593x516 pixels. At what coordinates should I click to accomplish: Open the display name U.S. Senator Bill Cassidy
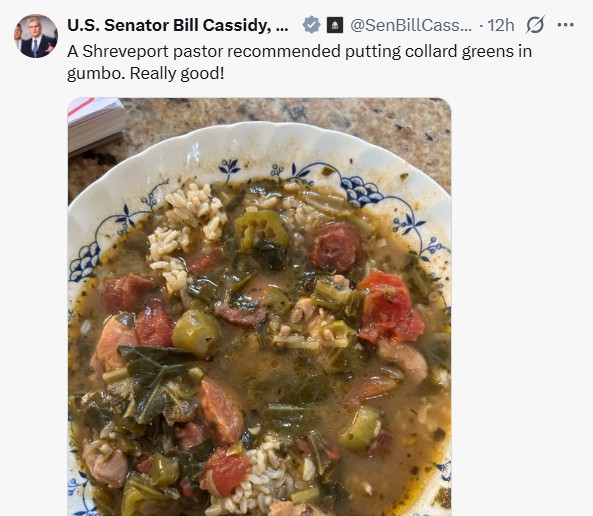(178, 25)
